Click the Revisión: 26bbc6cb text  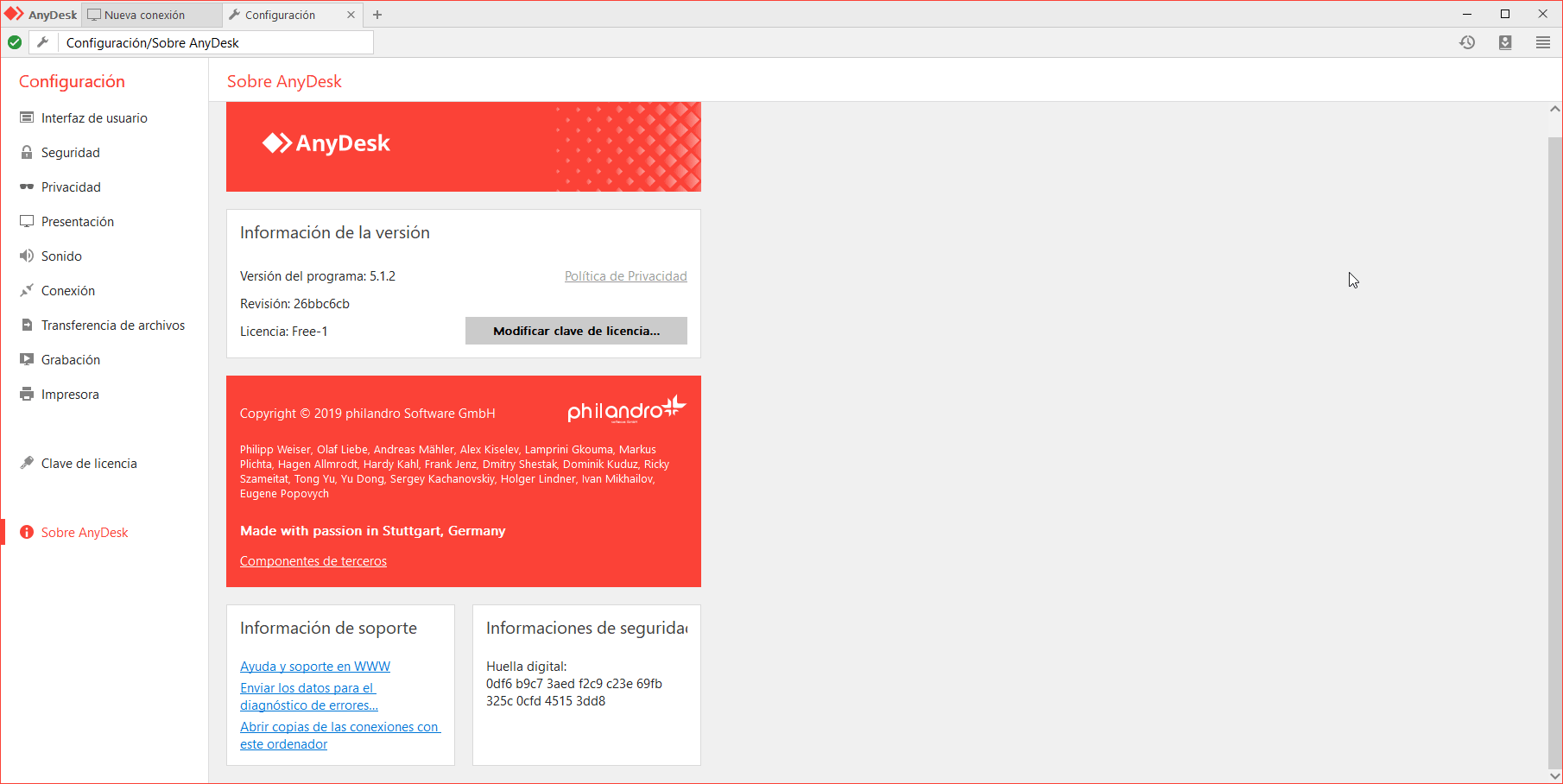(294, 304)
